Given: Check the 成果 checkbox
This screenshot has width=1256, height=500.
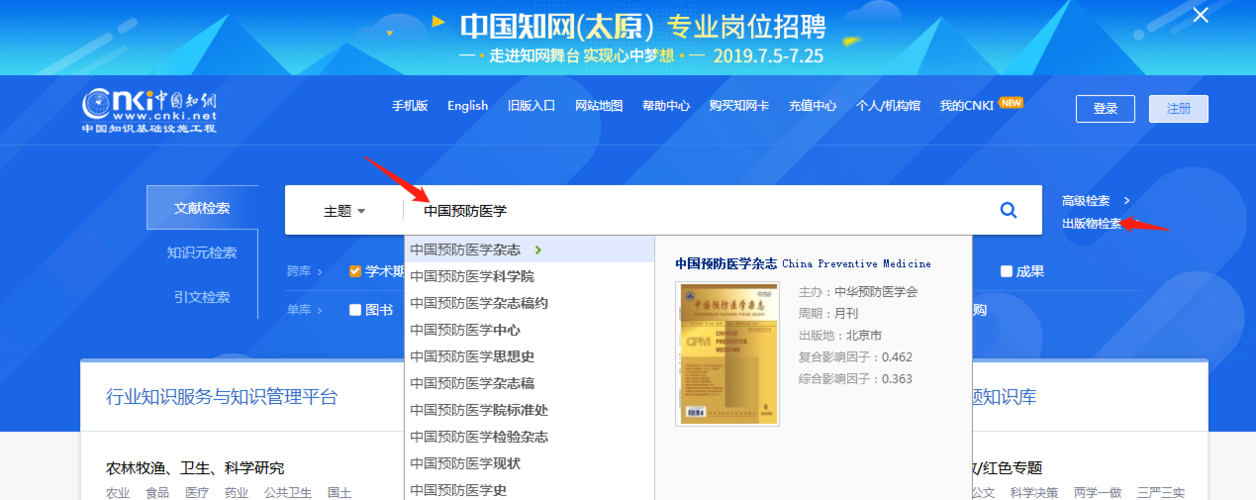Looking at the screenshot, I should [1006, 272].
